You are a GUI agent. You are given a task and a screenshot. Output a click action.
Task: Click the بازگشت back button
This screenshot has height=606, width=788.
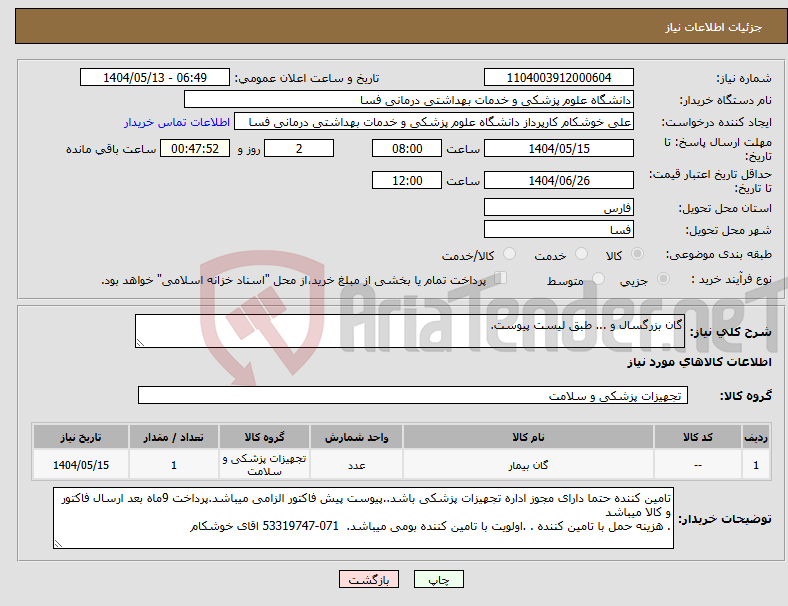point(369,579)
